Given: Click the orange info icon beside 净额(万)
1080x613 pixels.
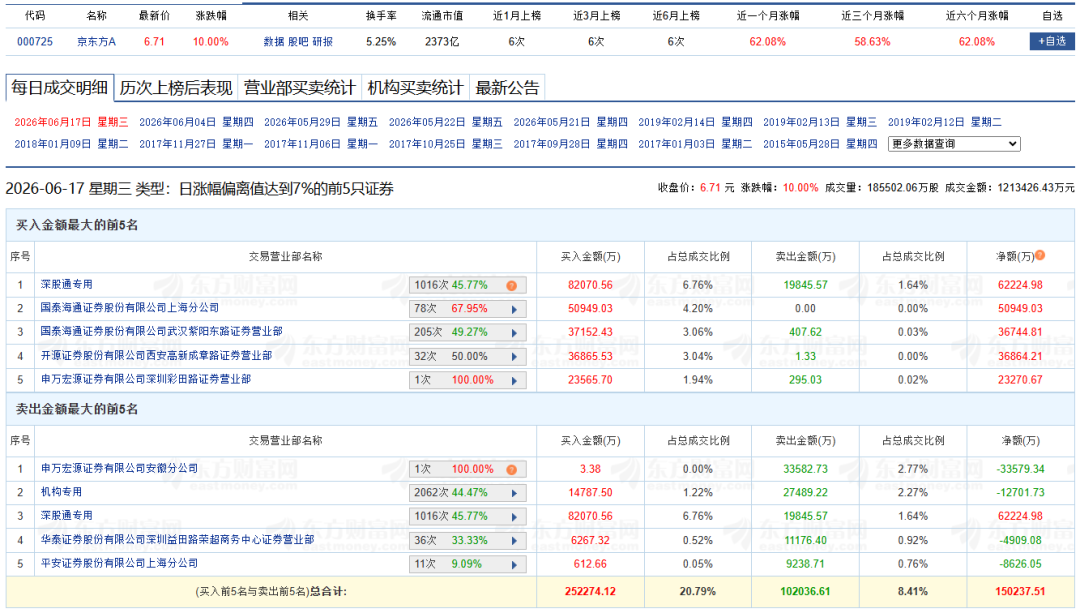Looking at the screenshot, I should tap(1040, 255).
